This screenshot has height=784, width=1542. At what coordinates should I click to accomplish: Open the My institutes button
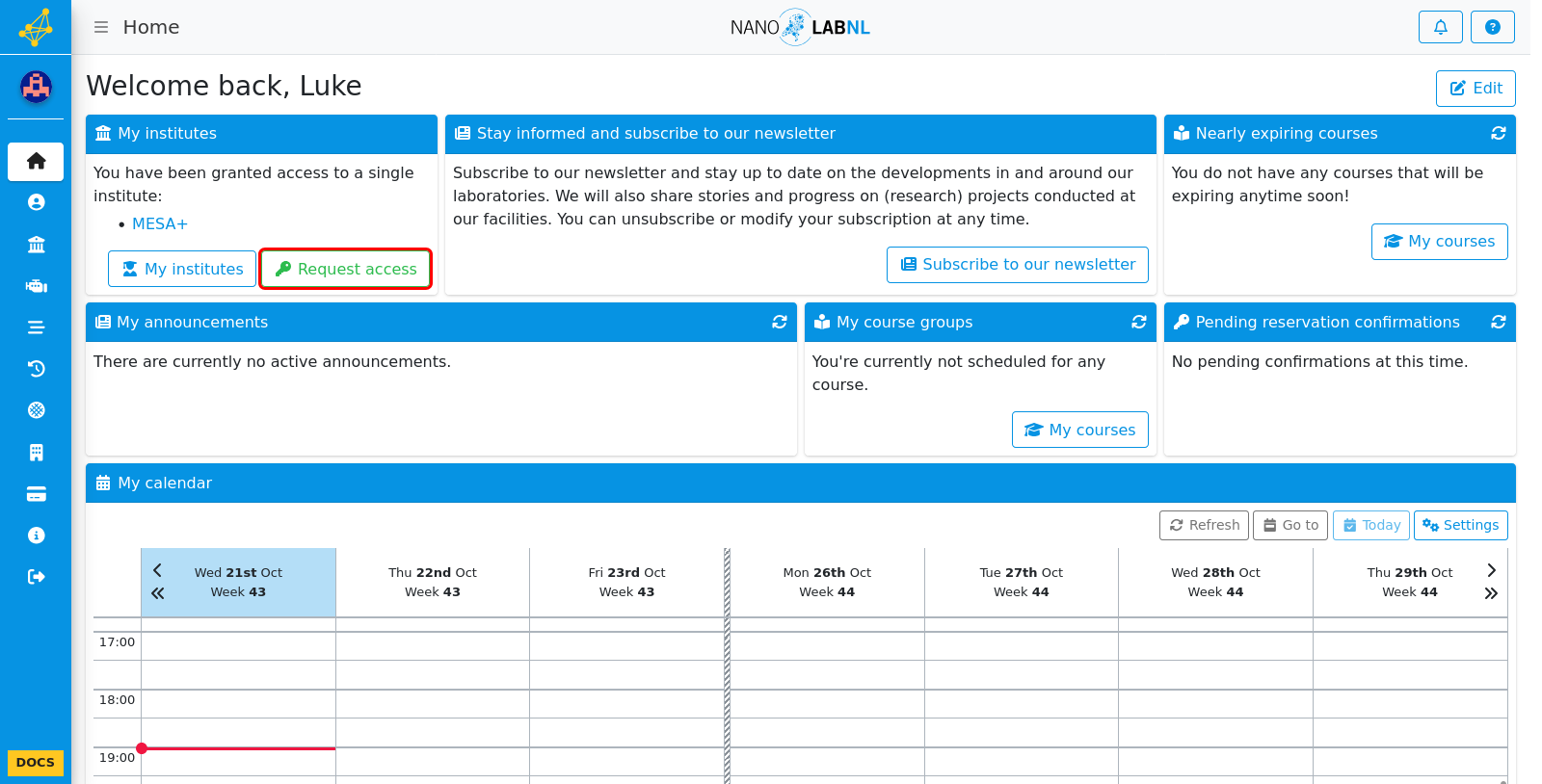[x=182, y=269]
